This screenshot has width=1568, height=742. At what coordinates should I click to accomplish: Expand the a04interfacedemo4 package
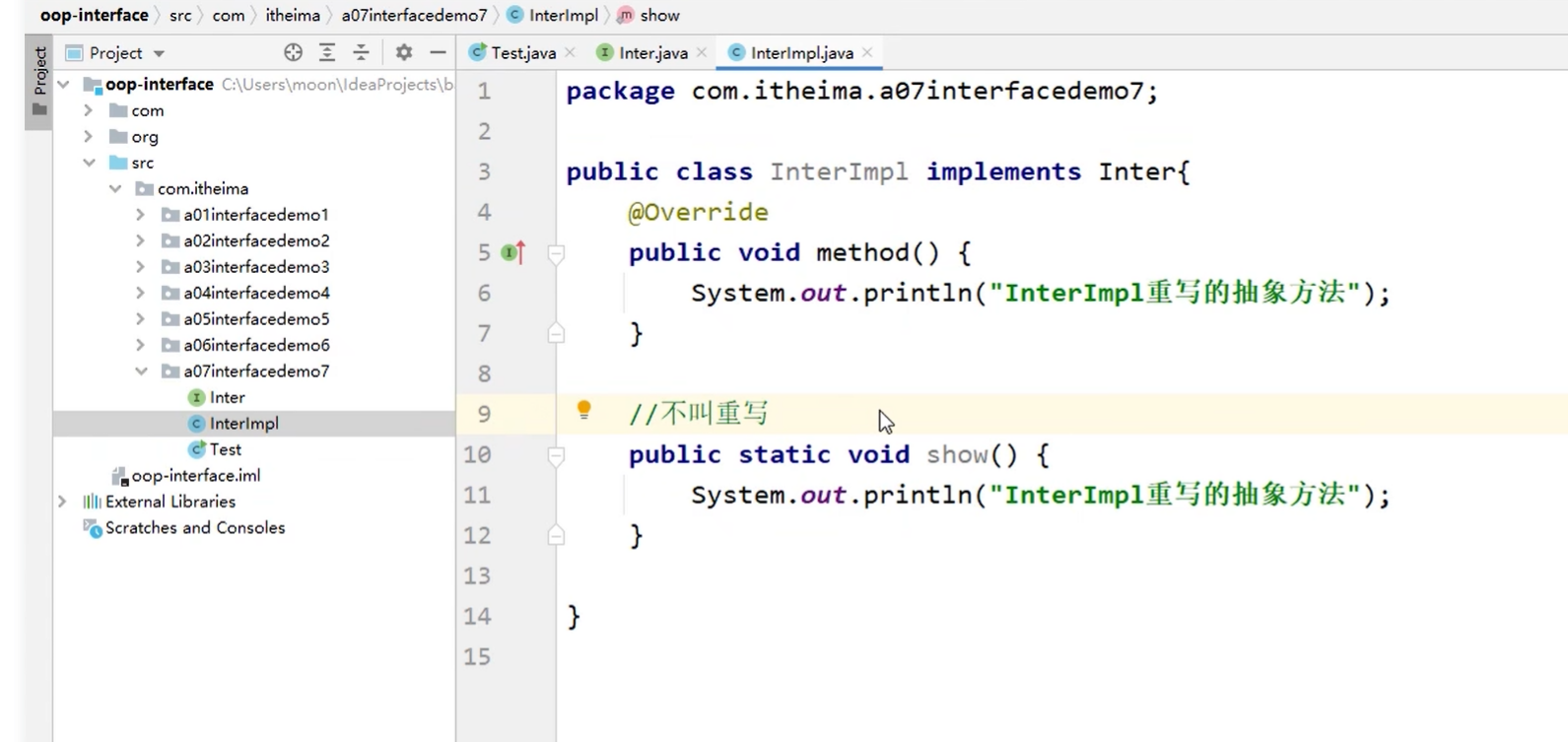point(141,293)
